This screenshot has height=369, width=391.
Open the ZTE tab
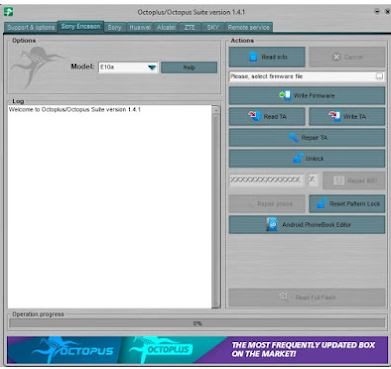coord(190,27)
